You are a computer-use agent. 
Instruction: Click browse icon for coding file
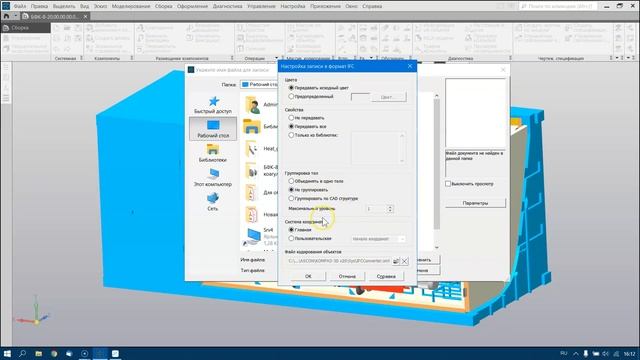(x=396, y=261)
